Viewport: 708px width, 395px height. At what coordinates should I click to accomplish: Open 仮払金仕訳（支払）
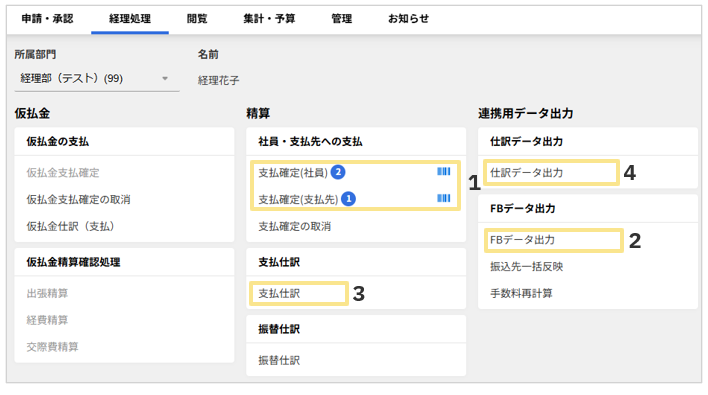pos(70,226)
